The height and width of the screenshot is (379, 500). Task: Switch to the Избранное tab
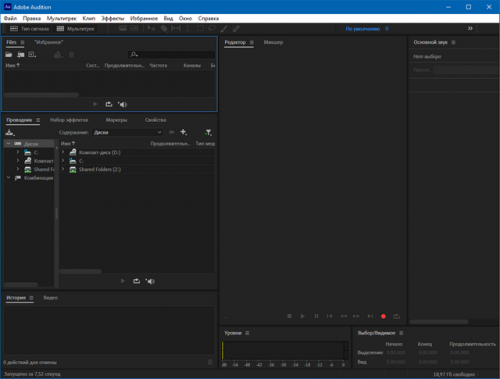(x=49, y=42)
